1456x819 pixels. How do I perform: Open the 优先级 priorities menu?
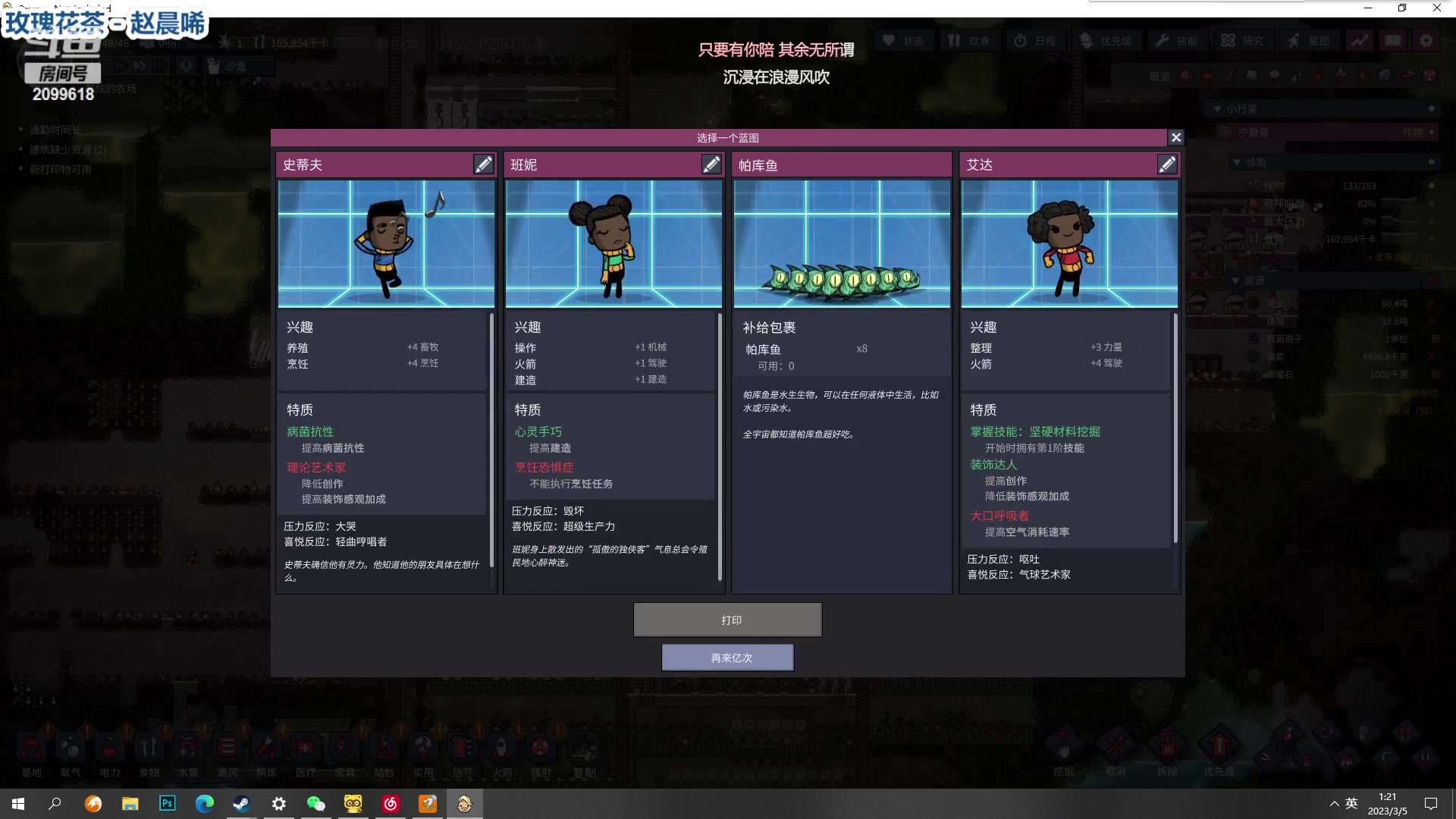click(x=1106, y=41)
